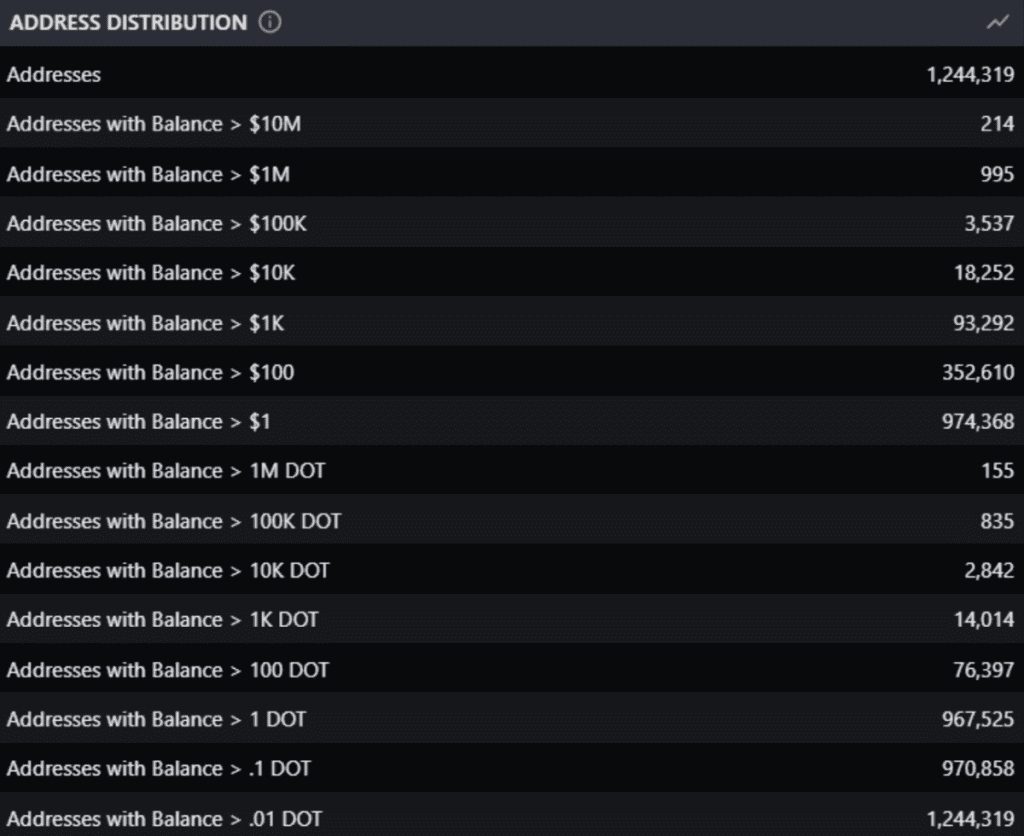Viewport: 1024px width, 836px height.
Task: Select the Balance > 100 DOT row
Action: [512, 669]
